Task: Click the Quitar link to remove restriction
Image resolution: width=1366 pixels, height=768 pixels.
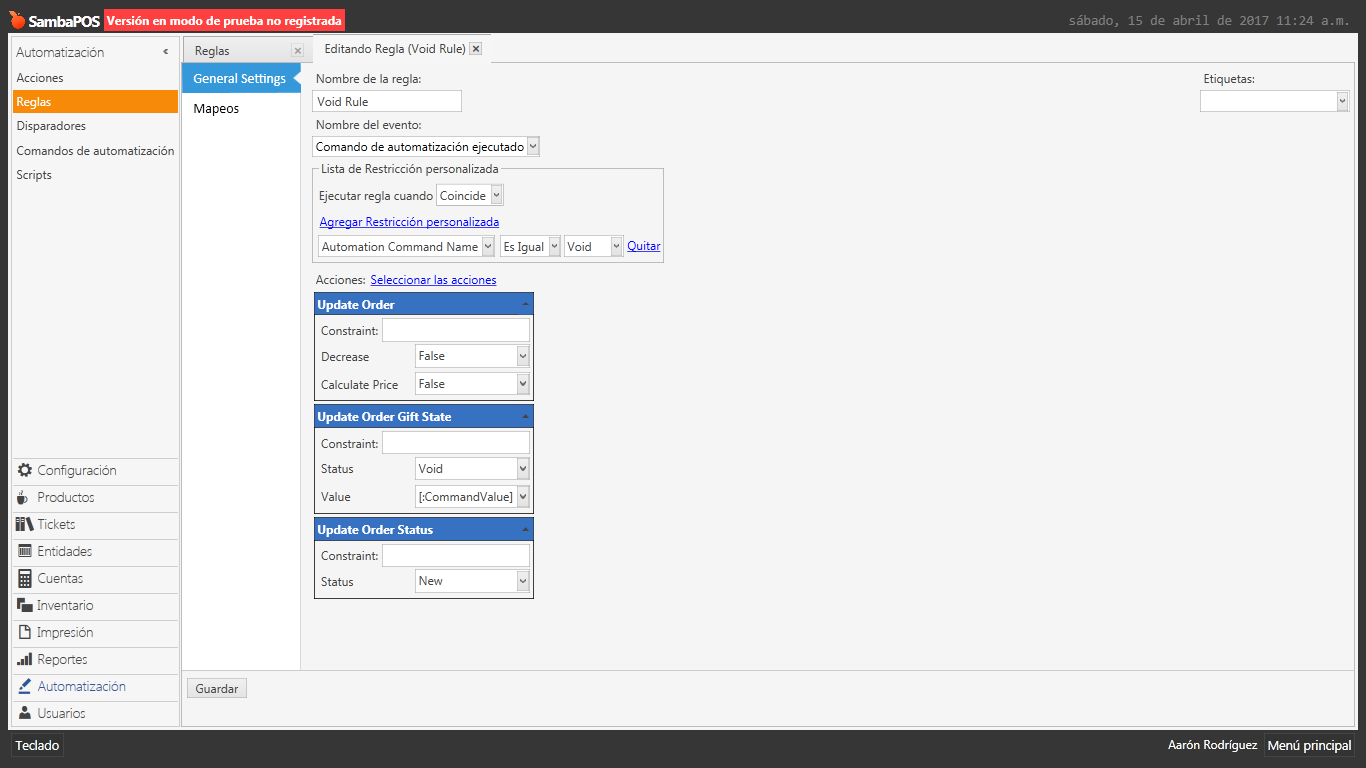Action: (644, 246)
